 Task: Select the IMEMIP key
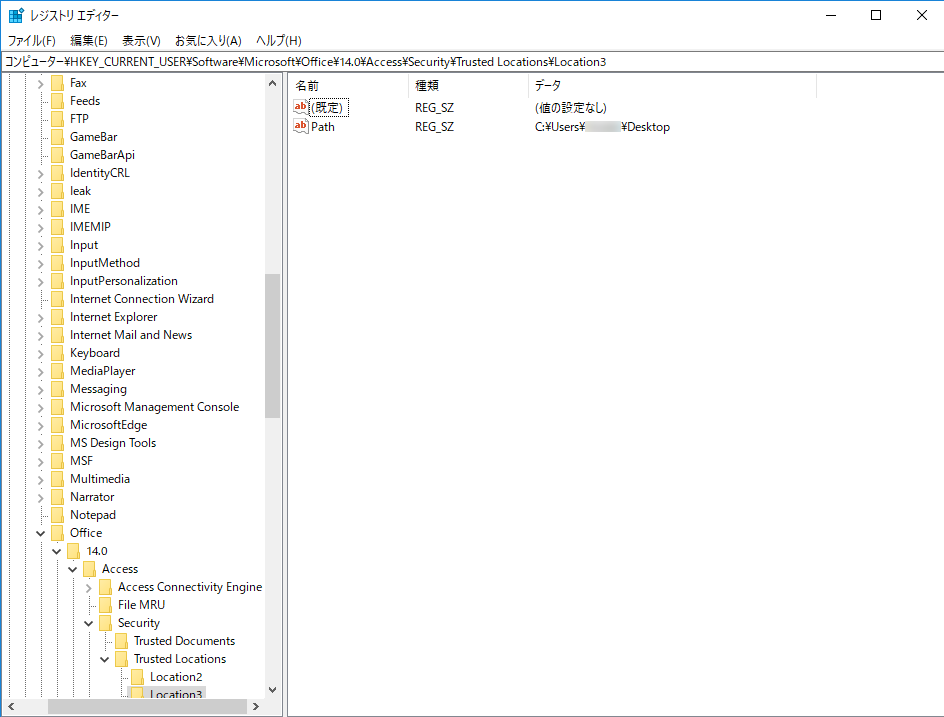[x=90, y=227]
